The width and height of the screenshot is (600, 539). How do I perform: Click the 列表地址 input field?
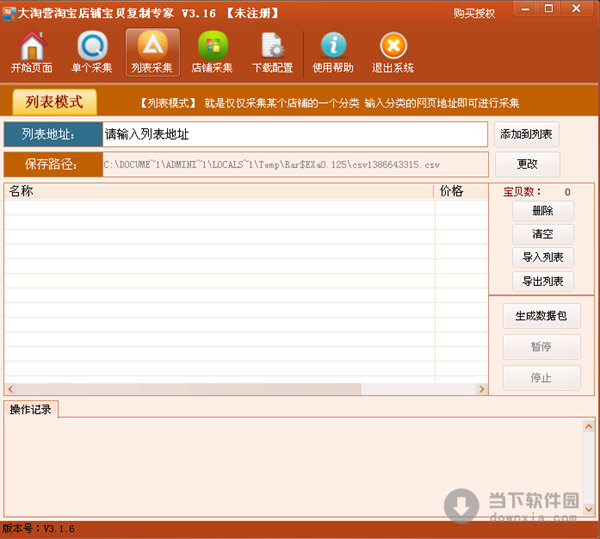(x=295, y=134)
